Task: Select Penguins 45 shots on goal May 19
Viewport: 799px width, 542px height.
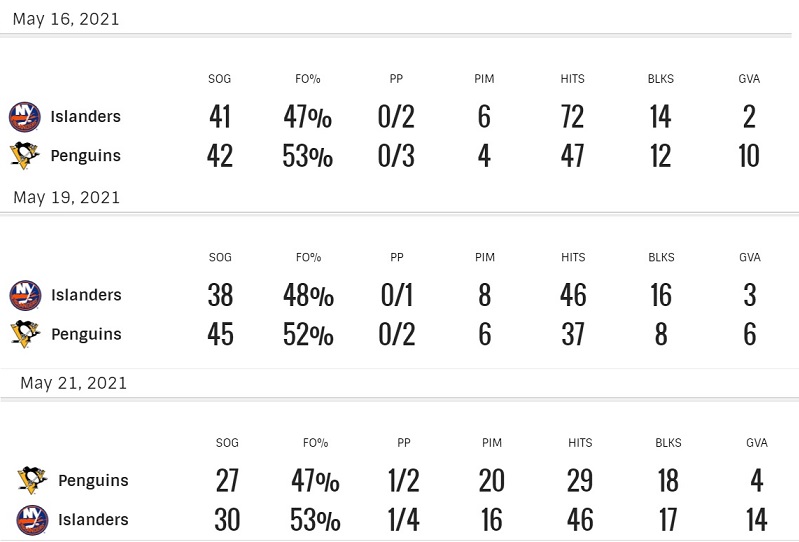Action: click(x=220, y=334)
